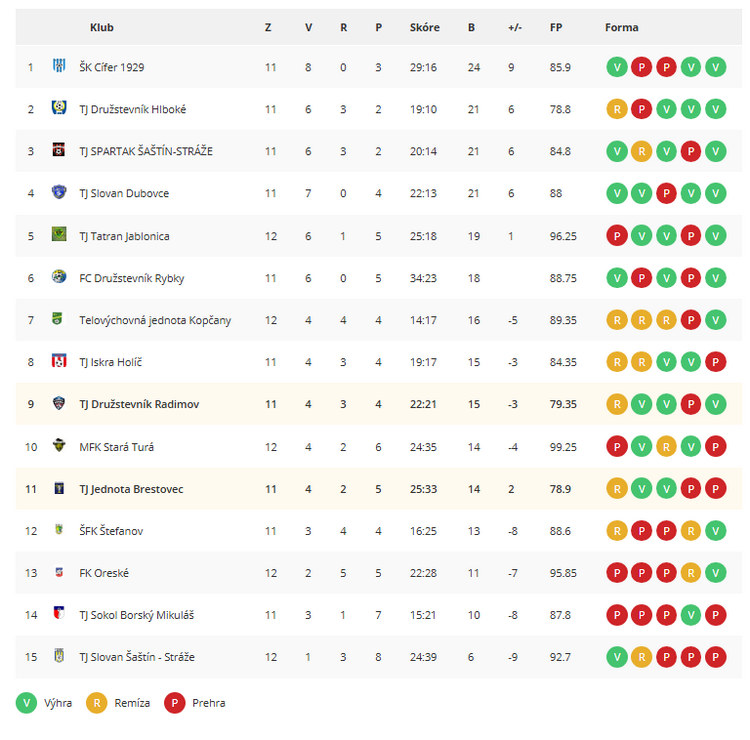
Task: Click FK Oreské's first red loss badge
Action: point(617,573)
